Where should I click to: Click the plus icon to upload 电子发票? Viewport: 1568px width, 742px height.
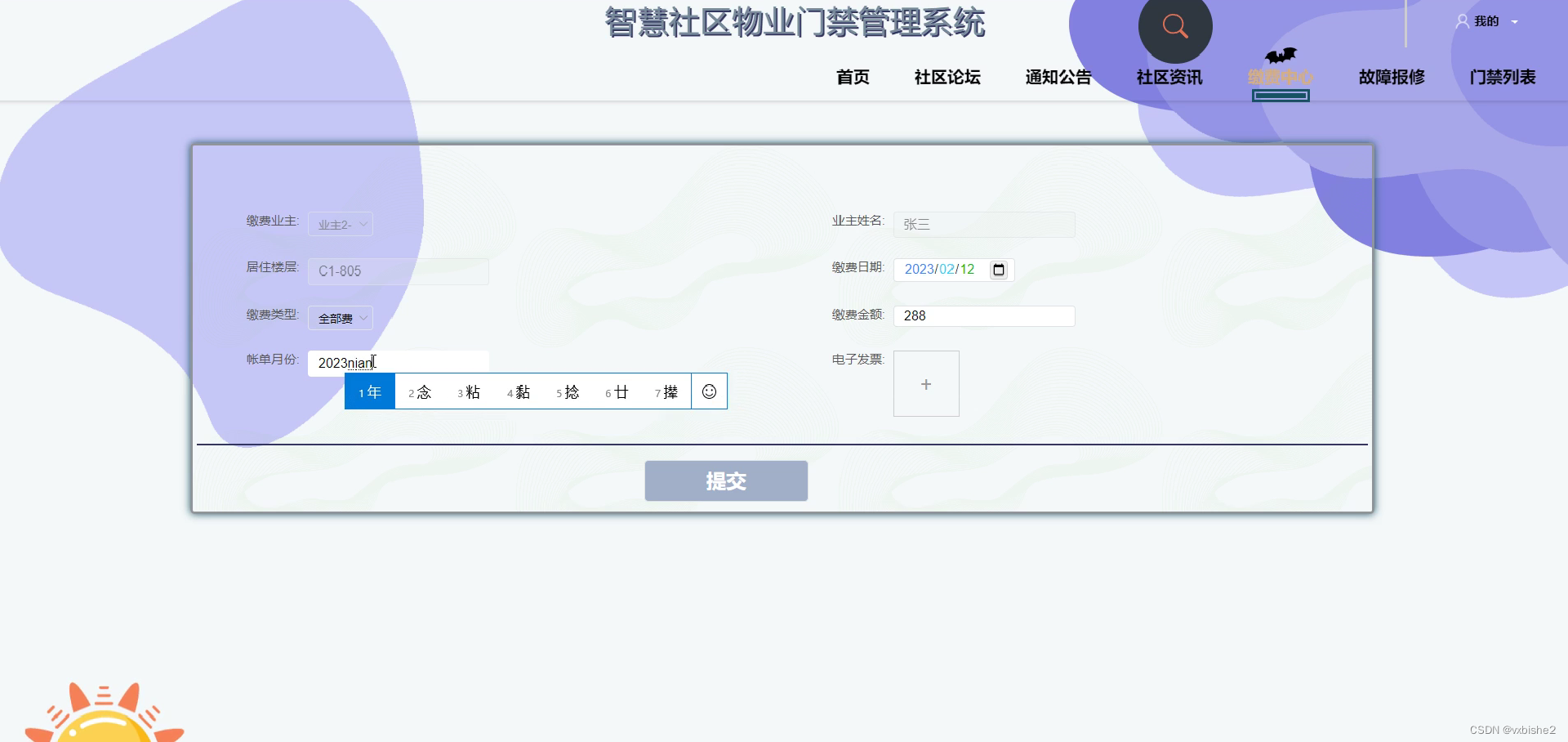[x=926, y=384]
